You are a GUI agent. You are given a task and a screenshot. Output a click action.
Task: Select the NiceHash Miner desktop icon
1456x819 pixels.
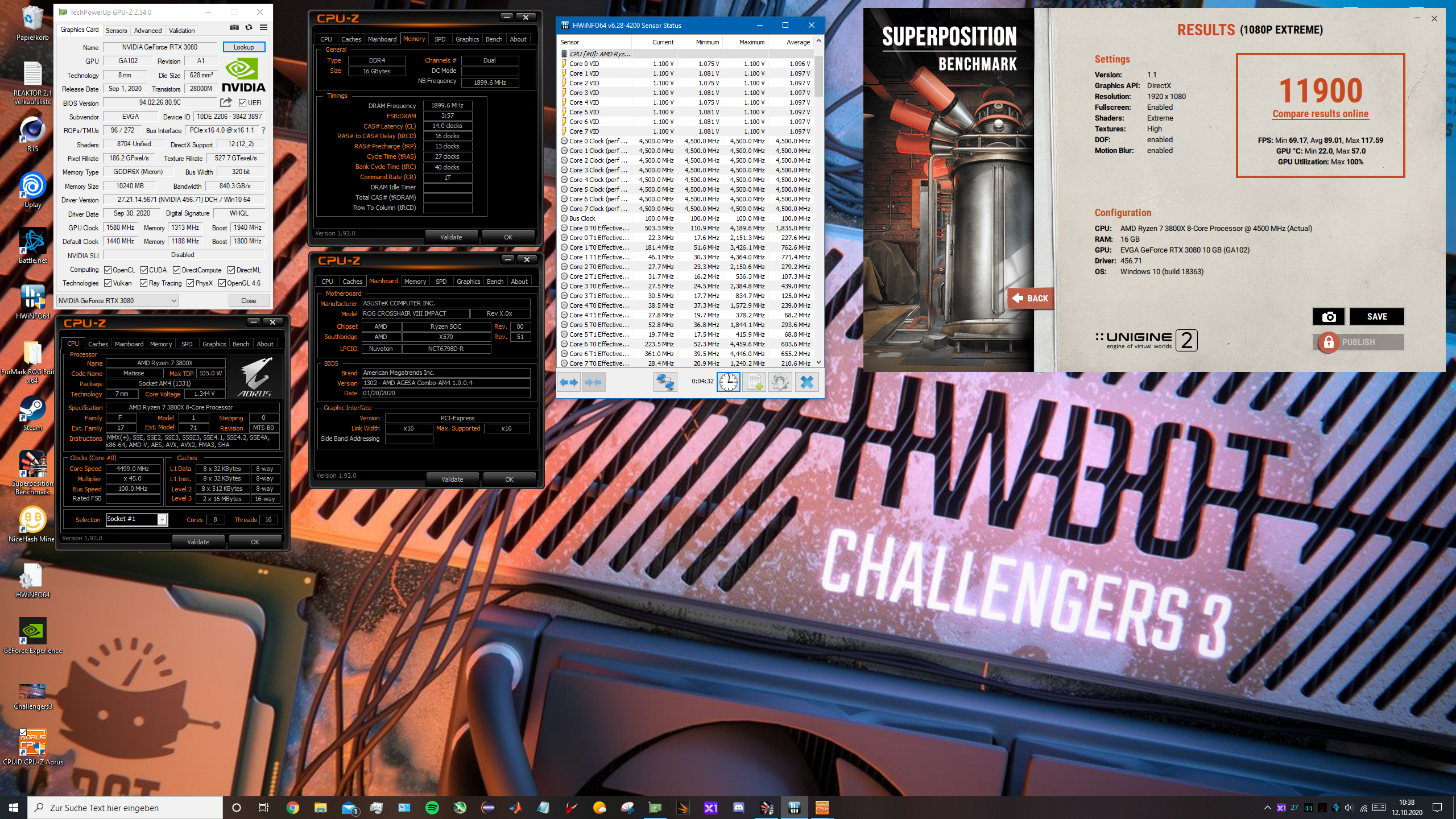32,524
